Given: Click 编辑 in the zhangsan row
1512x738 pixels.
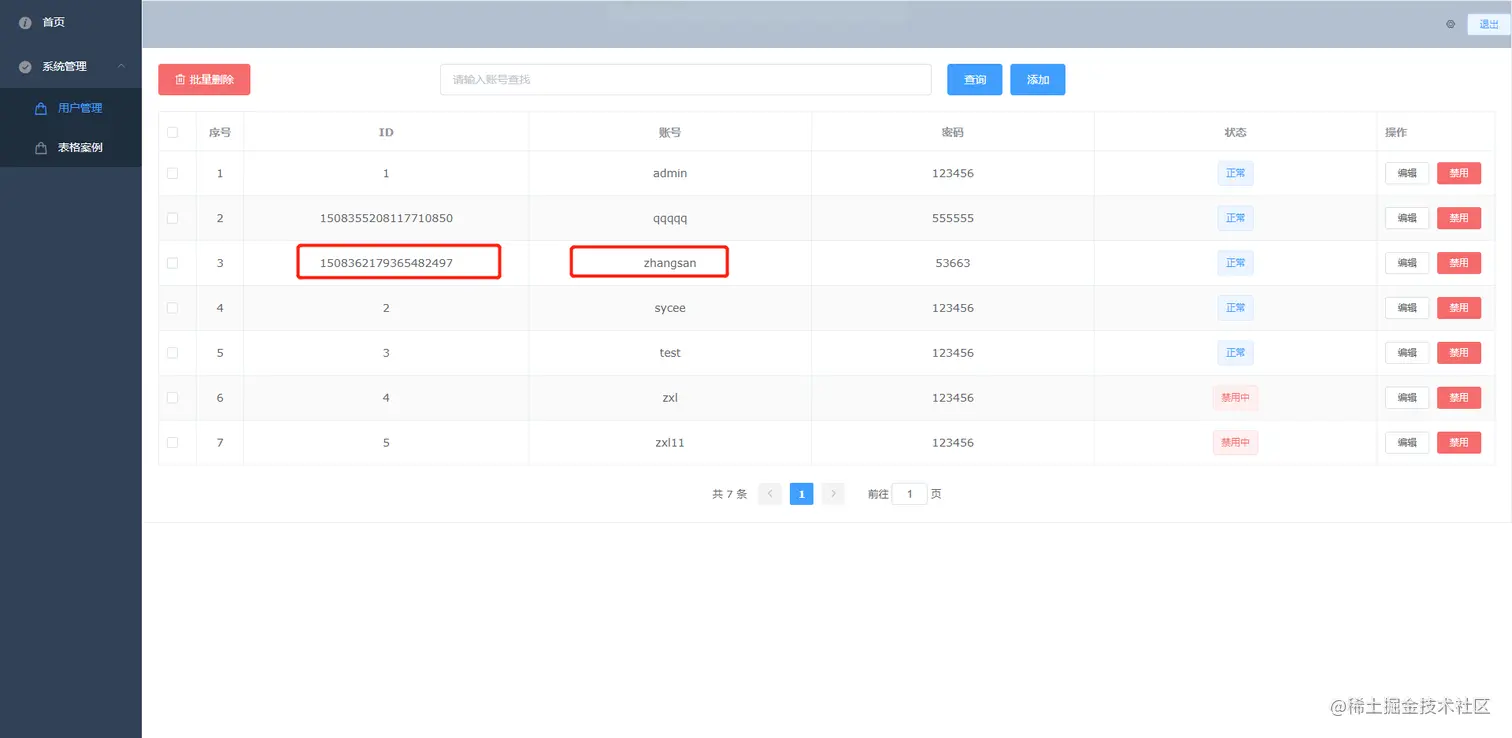Looking at the screenshot, I should (1407, 263).
